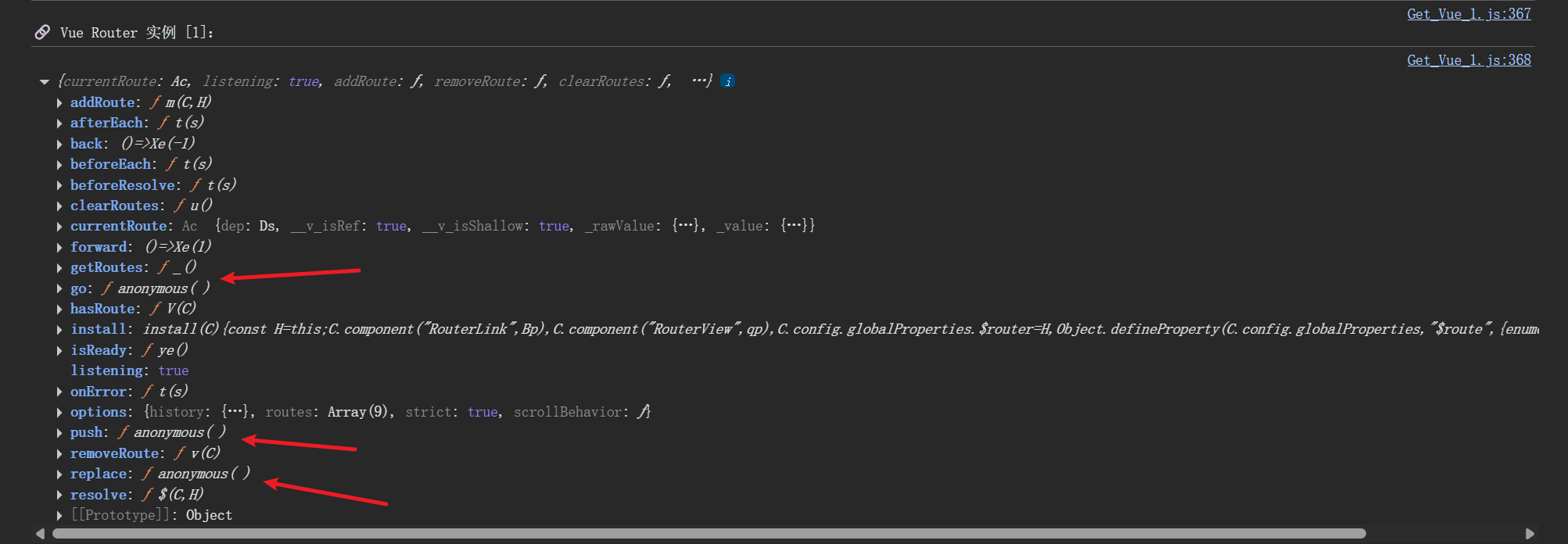
Task: Expand the push anonymous function
Action: coord(59,433)
